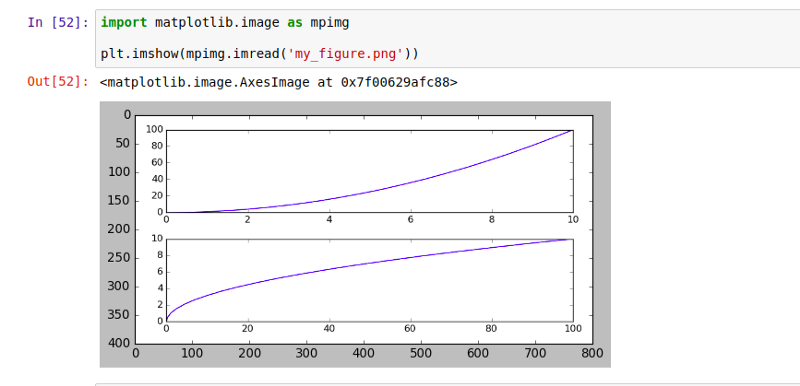800x386 pixels.
Task: Click the plt.imshow code line
Action: tap(259, 54)
